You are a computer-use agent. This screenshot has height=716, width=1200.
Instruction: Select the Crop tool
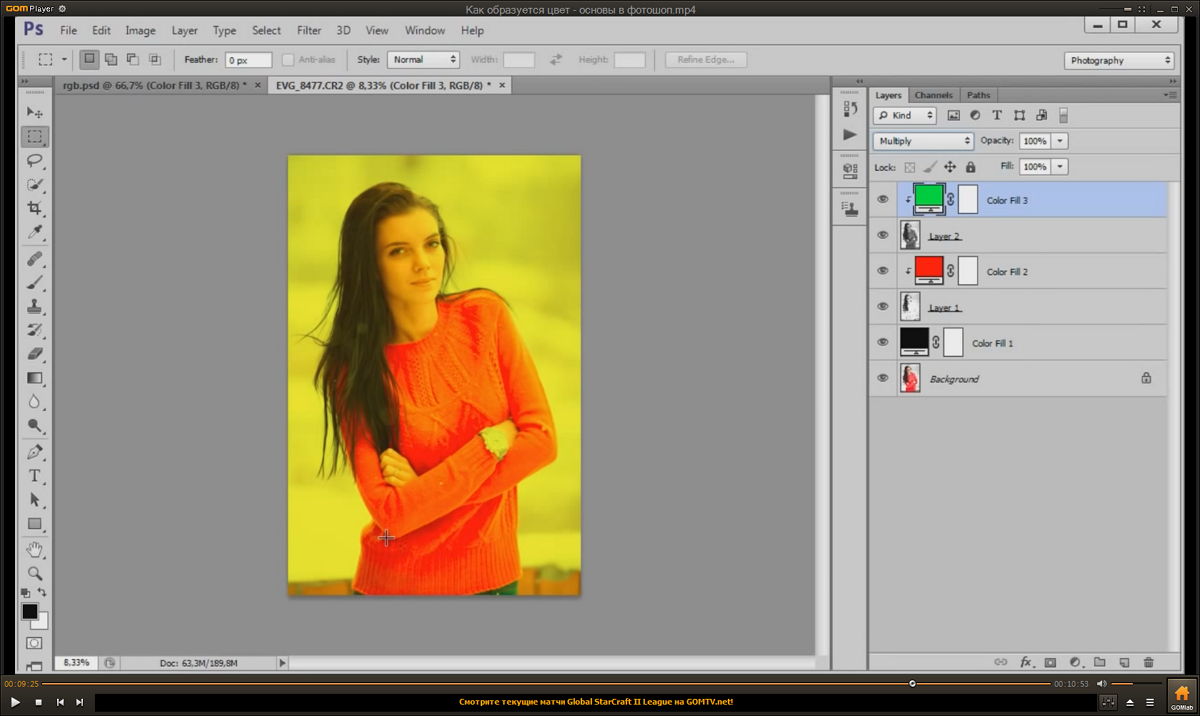click(35, 209)
